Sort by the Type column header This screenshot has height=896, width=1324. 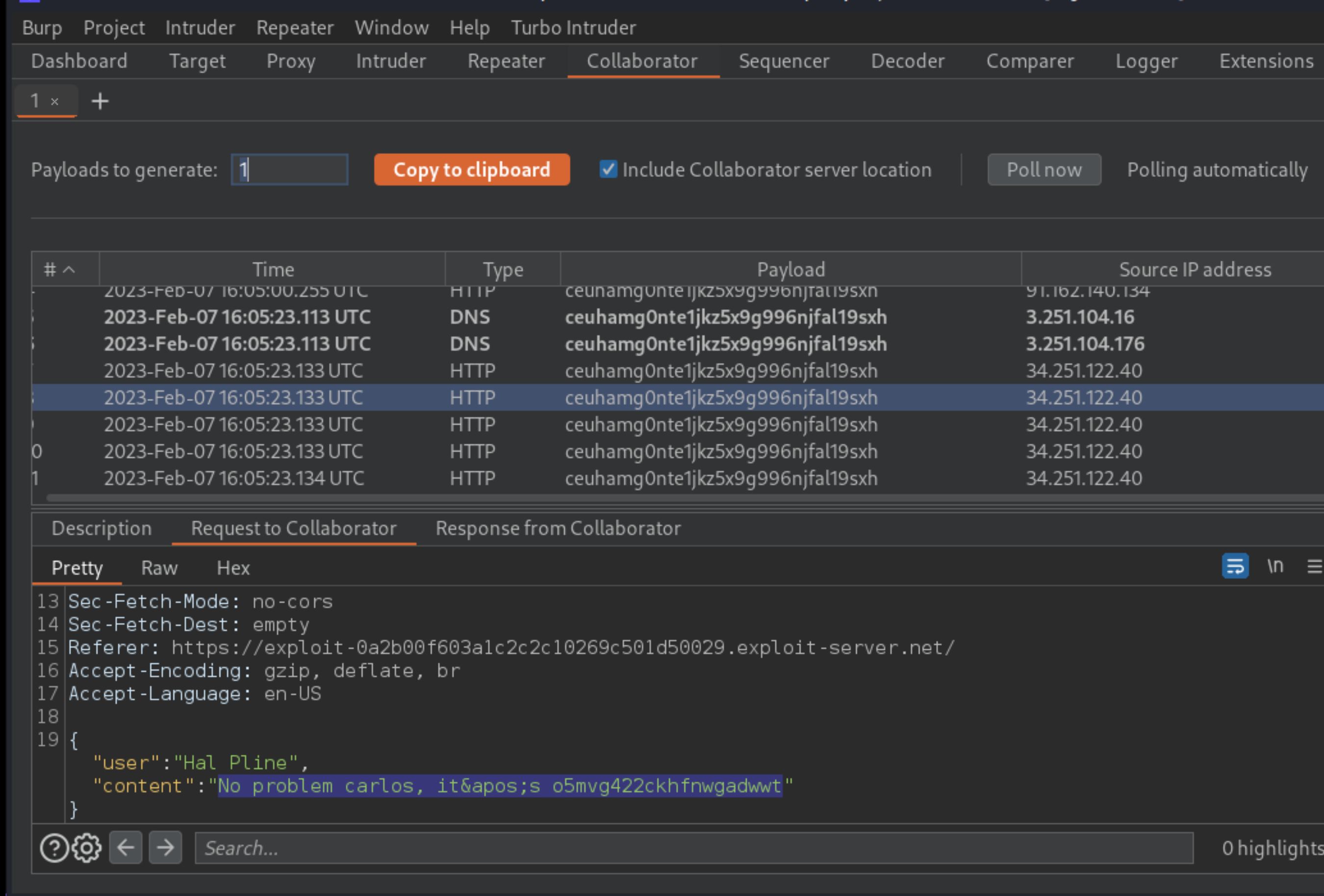coord(503,270)
